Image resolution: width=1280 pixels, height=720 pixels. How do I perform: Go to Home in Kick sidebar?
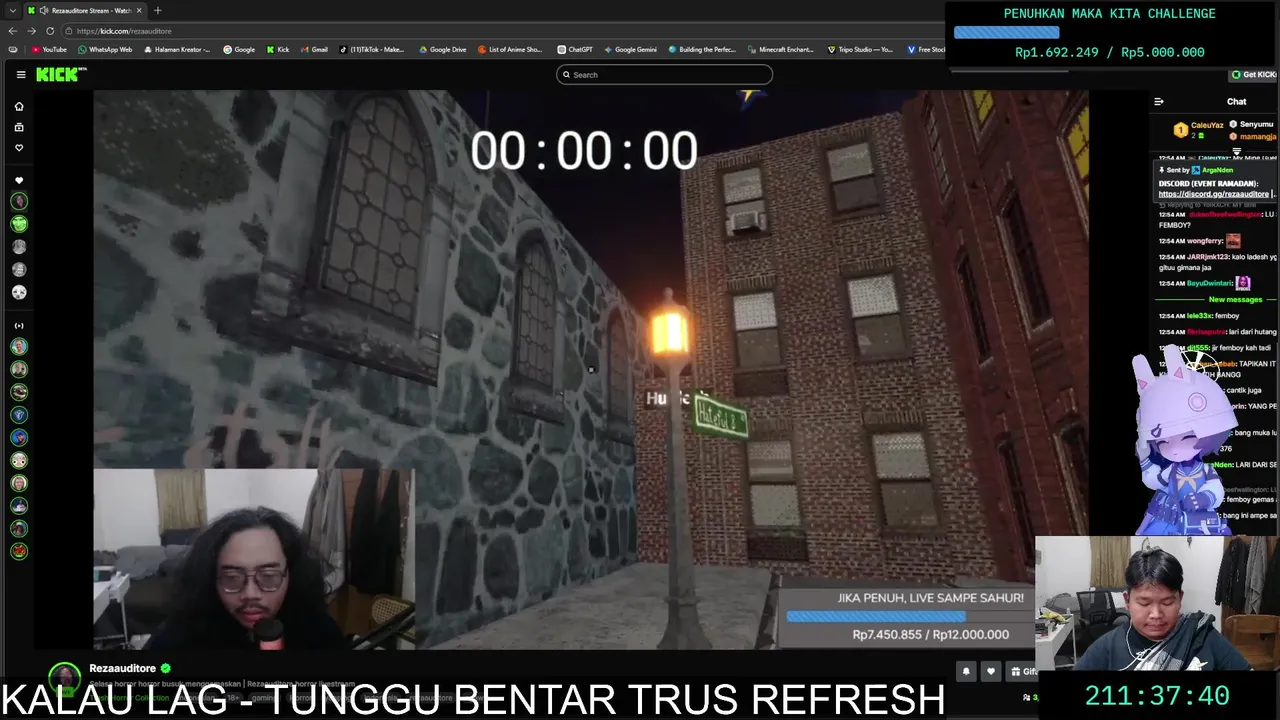coord(19,106)
